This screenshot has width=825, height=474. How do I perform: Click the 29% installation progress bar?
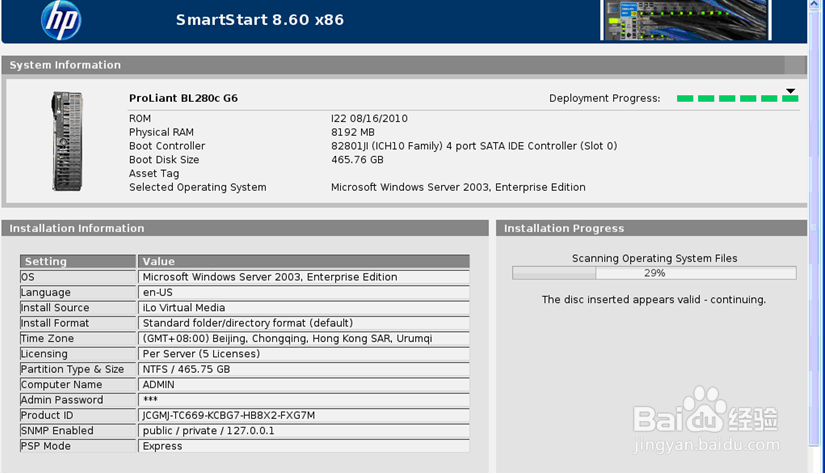654,273
